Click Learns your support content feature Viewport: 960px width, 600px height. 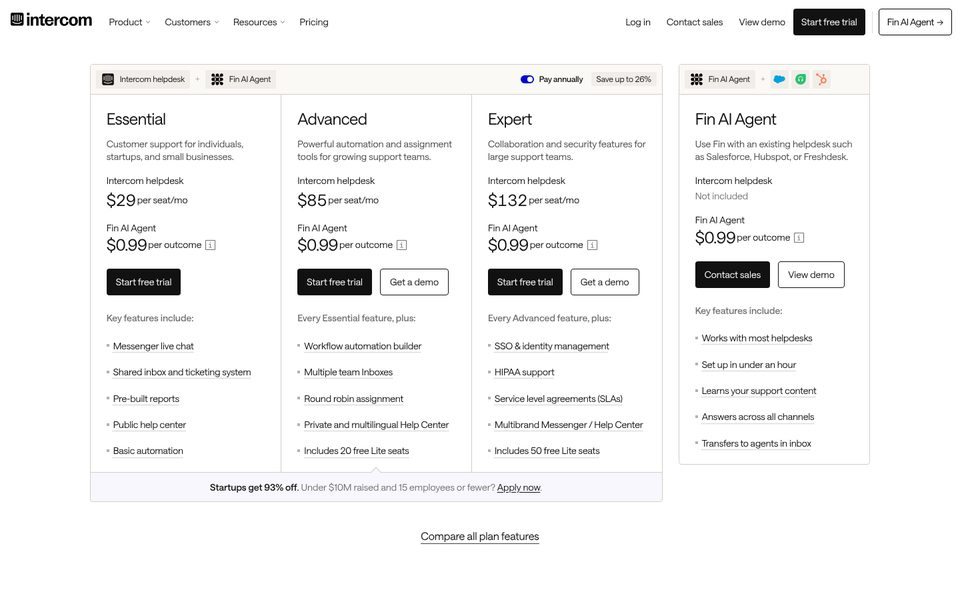tap(759, 391)
